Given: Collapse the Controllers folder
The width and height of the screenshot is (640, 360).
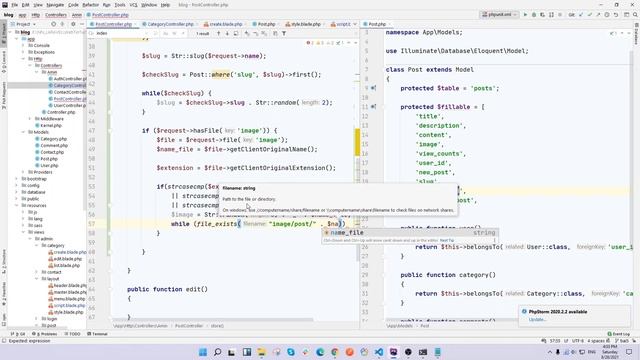Looking at the screenshot, I should tap(30, 65).
